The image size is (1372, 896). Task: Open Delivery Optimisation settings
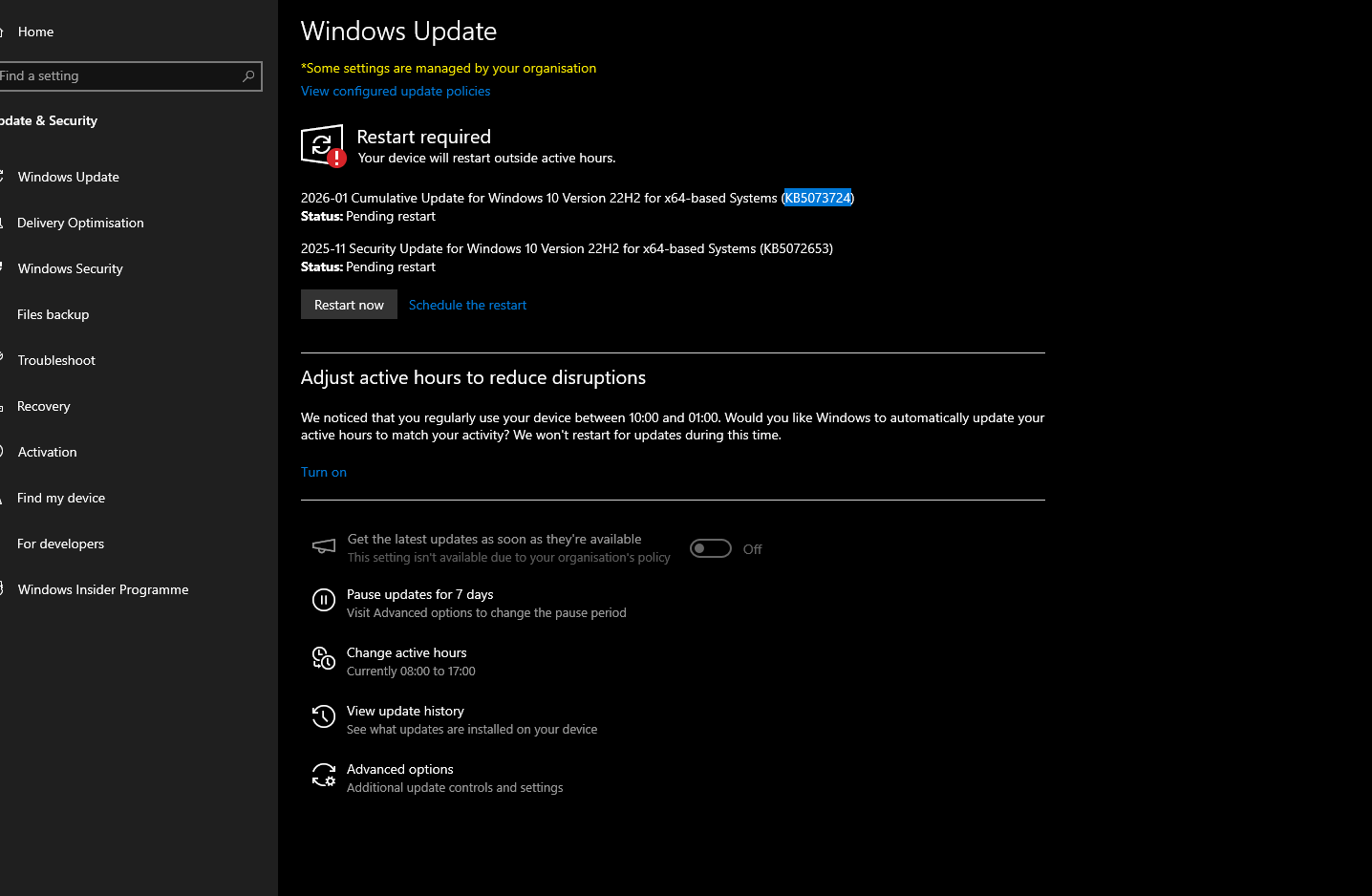coord(80,223)
